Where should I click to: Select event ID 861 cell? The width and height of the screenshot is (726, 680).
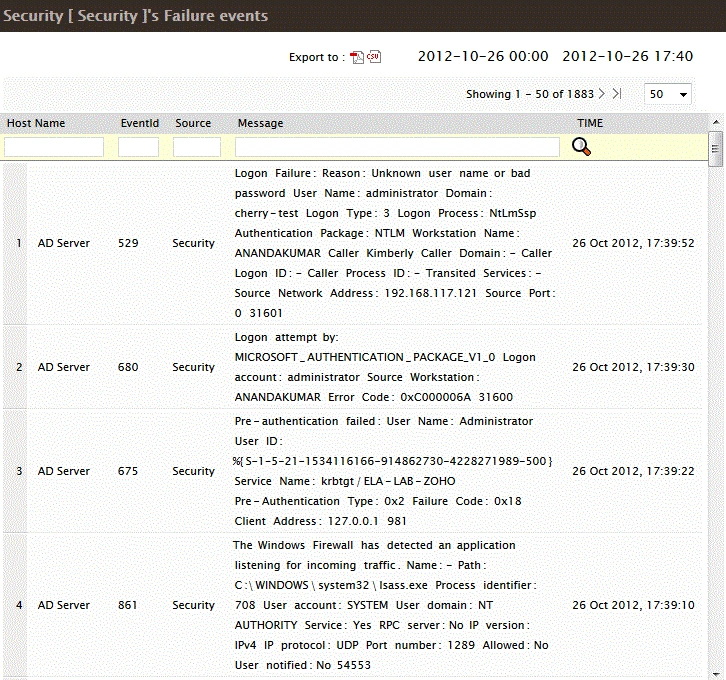127,605
